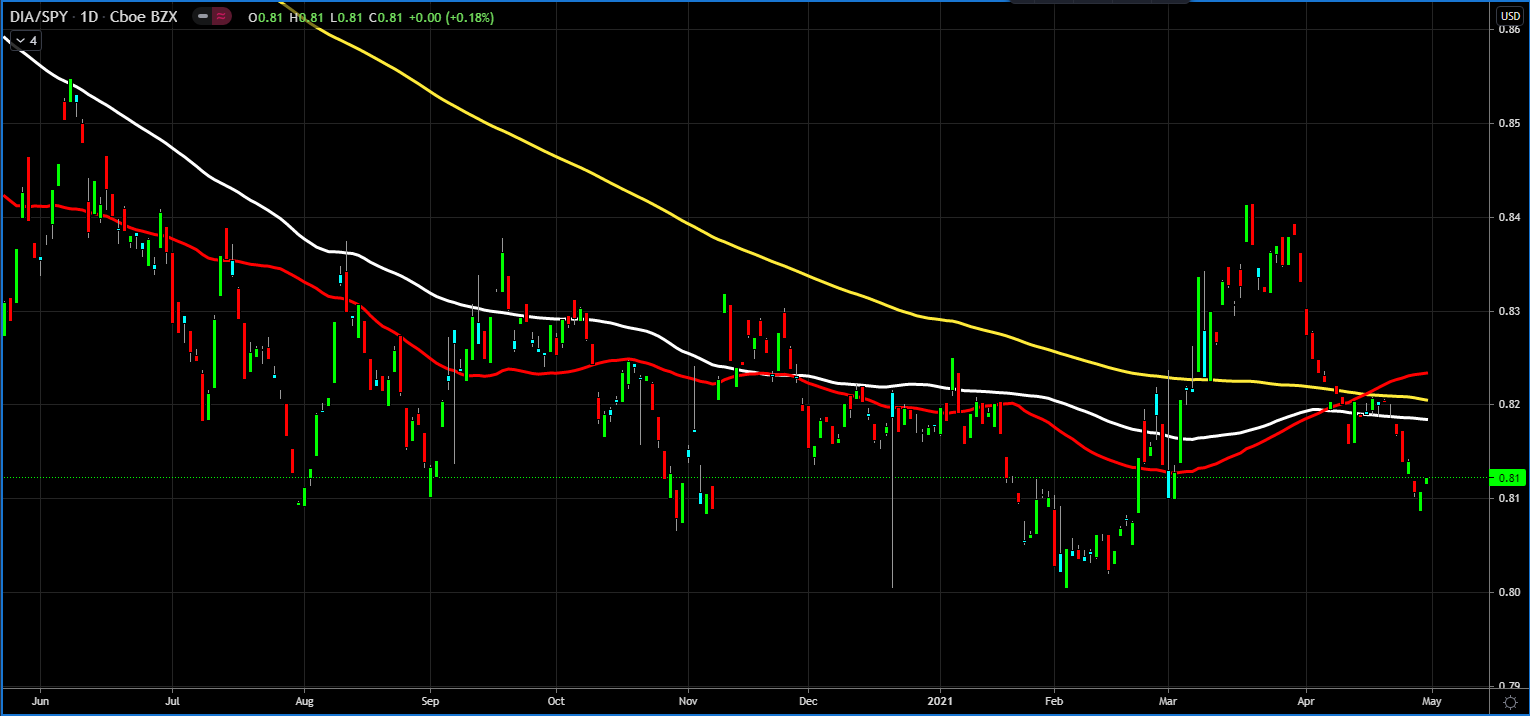Click the Nov label on time axis
Image resolution: width=1530 pixels, height=716 pixels.
(687, 703)
